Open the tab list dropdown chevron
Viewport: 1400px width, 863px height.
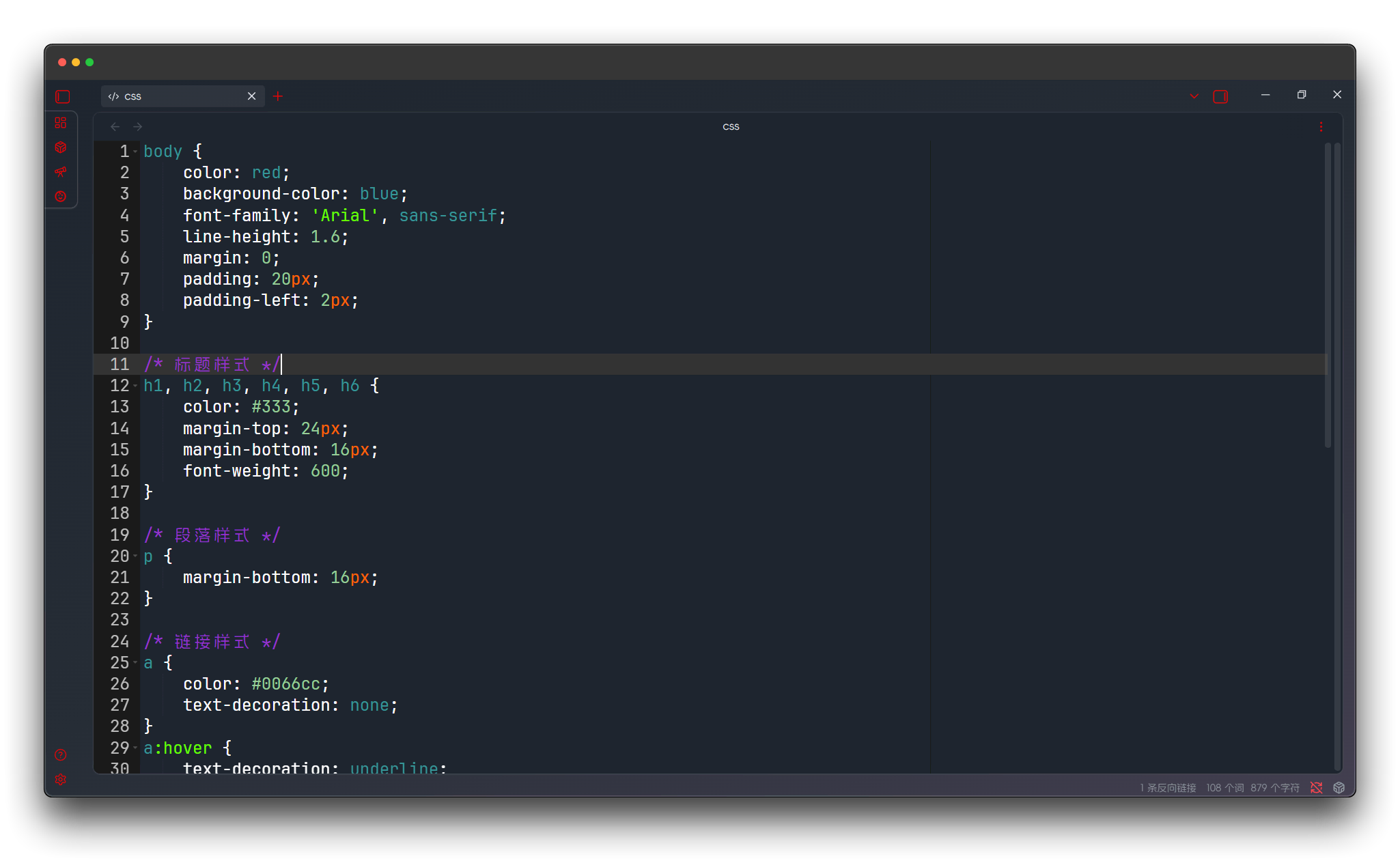[1194, 96]
